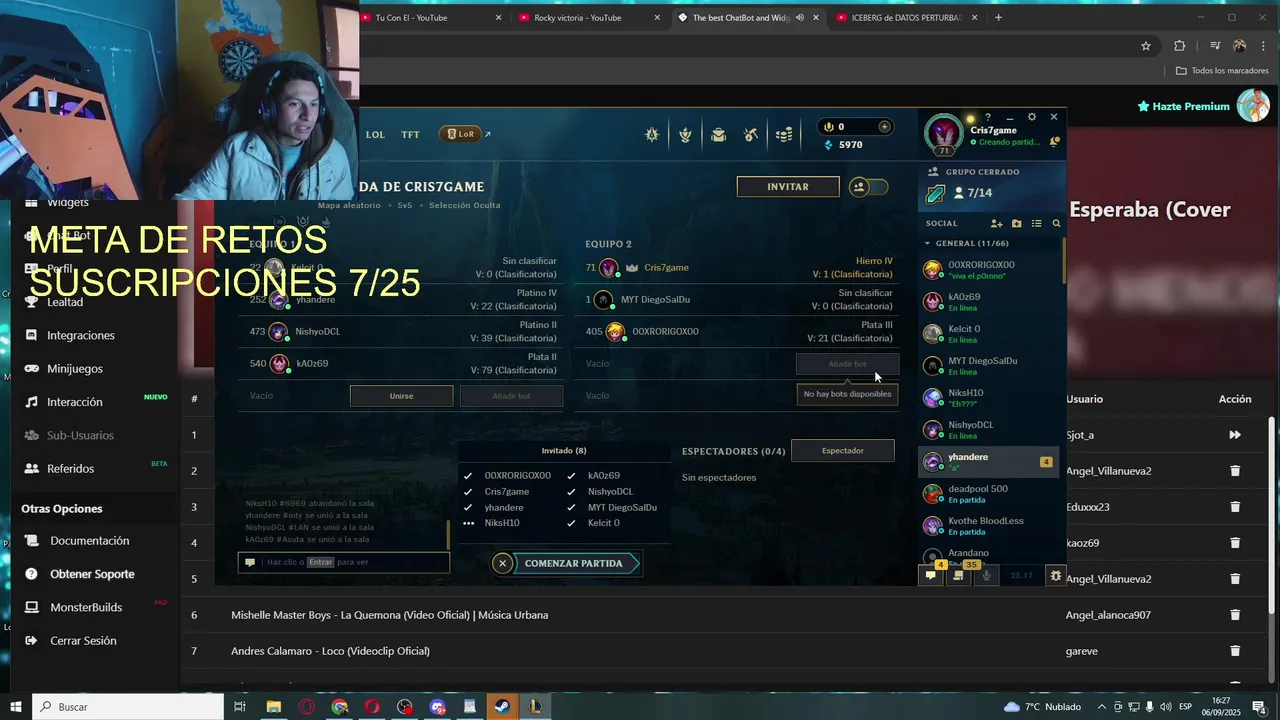Open Interacción in the sidebar menu
This screenshot has height=720, width=1280.
75,402
